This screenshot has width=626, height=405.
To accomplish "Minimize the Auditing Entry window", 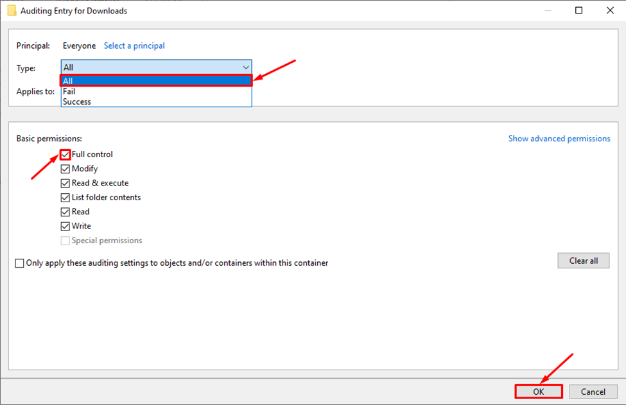I will coord(548,10).
